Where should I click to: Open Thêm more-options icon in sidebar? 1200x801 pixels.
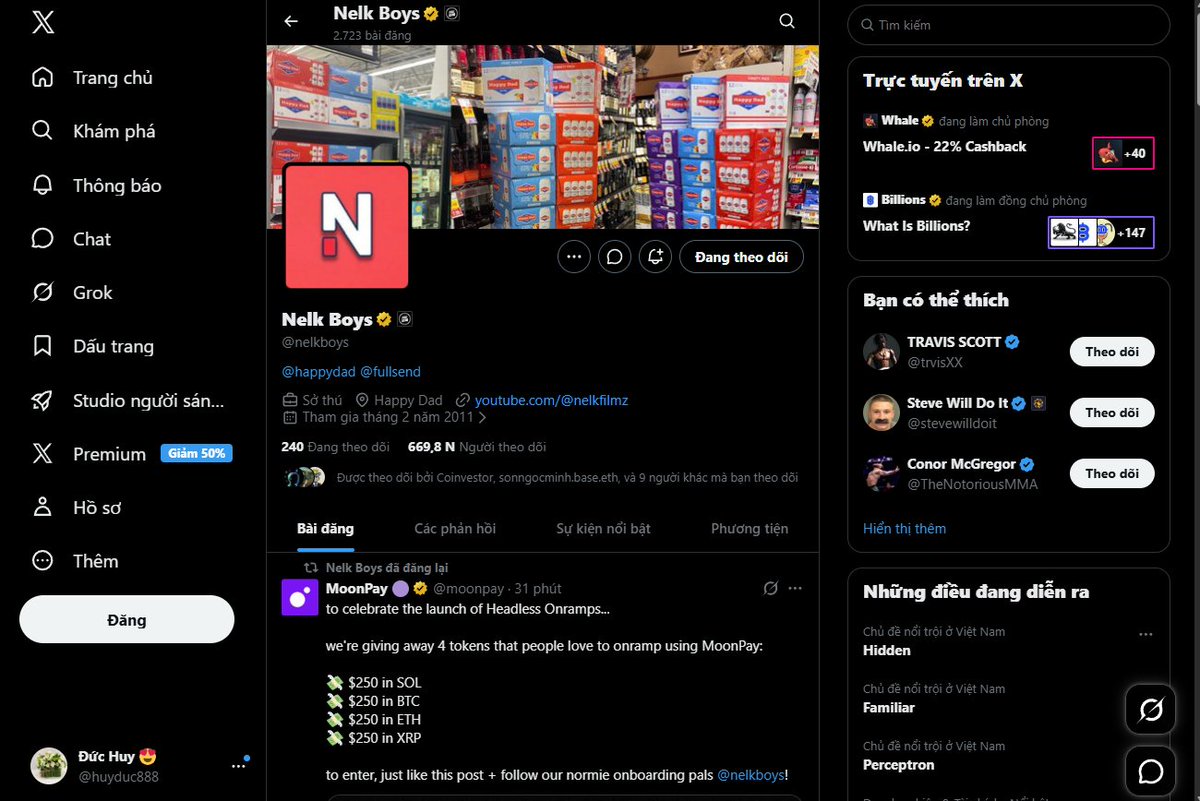pos(42,561)
